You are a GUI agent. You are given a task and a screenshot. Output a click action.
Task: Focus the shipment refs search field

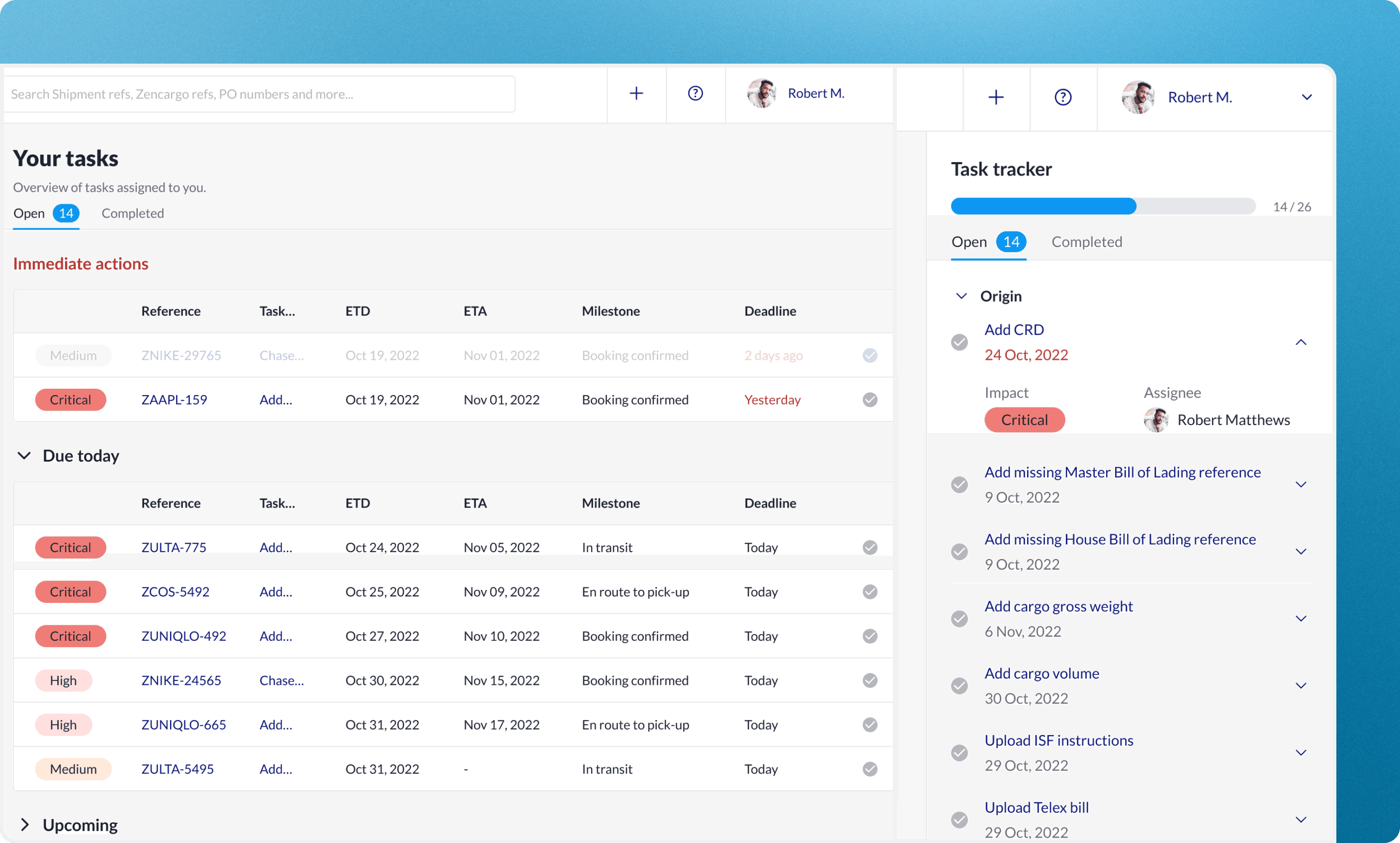click(259, 94)
